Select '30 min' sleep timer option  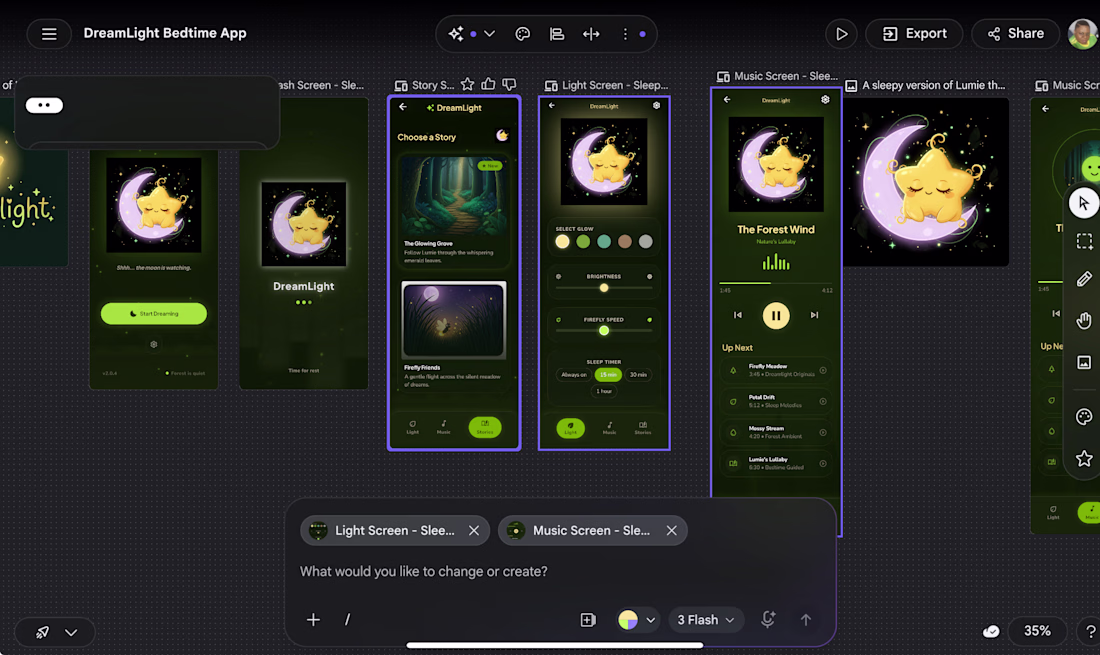[638, 374]
